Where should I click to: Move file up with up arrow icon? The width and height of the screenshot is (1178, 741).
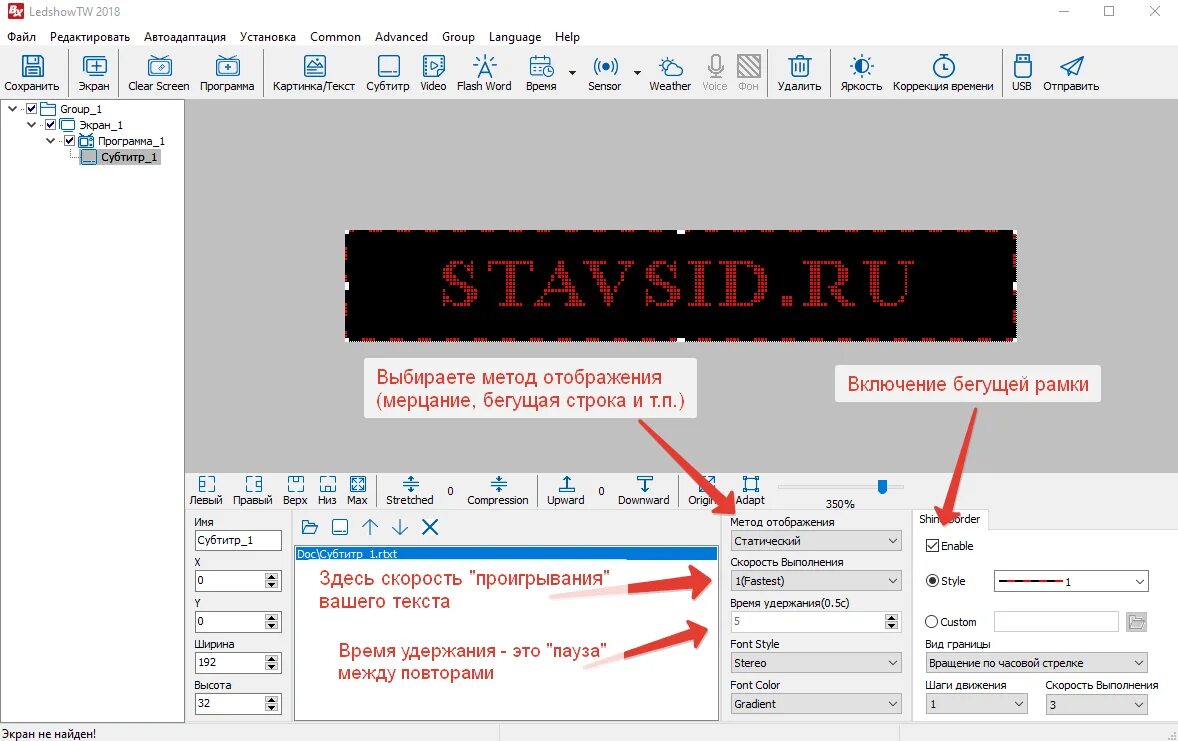click(x=370, y=528)
